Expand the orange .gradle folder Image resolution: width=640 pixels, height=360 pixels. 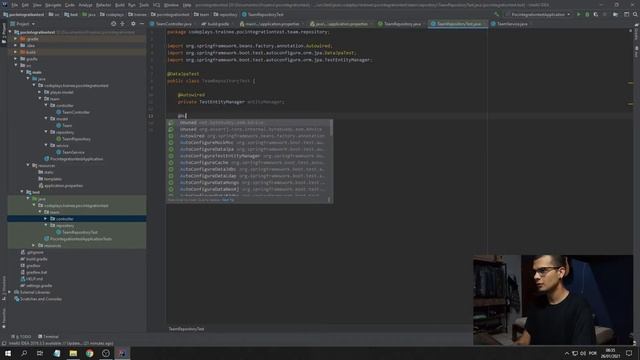(16, 39)
